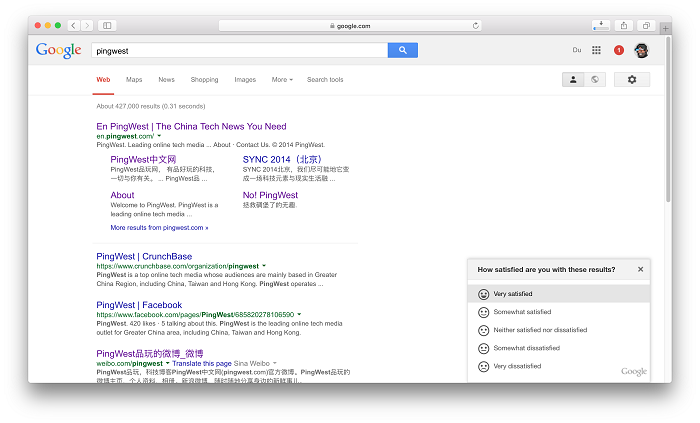Open dropdown arrow beside crunchbase URL
Image resolution: width=700 pixels, height=423 pixels.
(264, 266)
